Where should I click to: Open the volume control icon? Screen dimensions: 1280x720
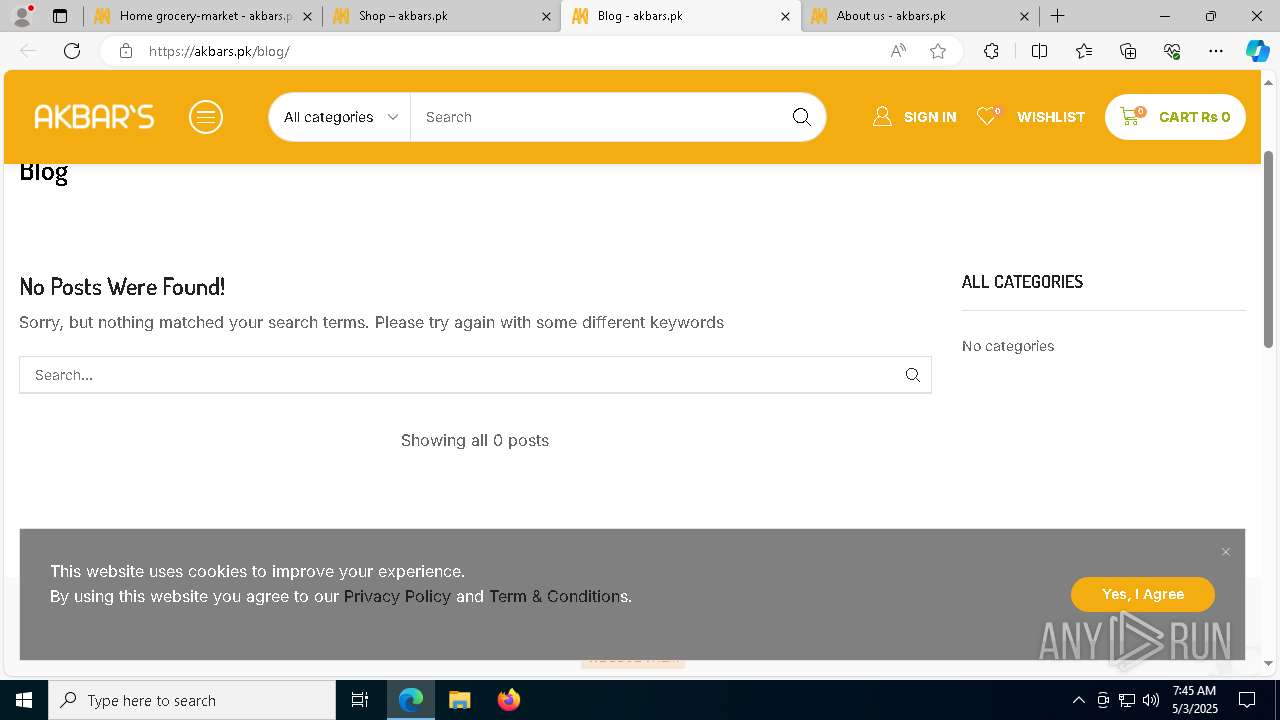click(1151, 700)
